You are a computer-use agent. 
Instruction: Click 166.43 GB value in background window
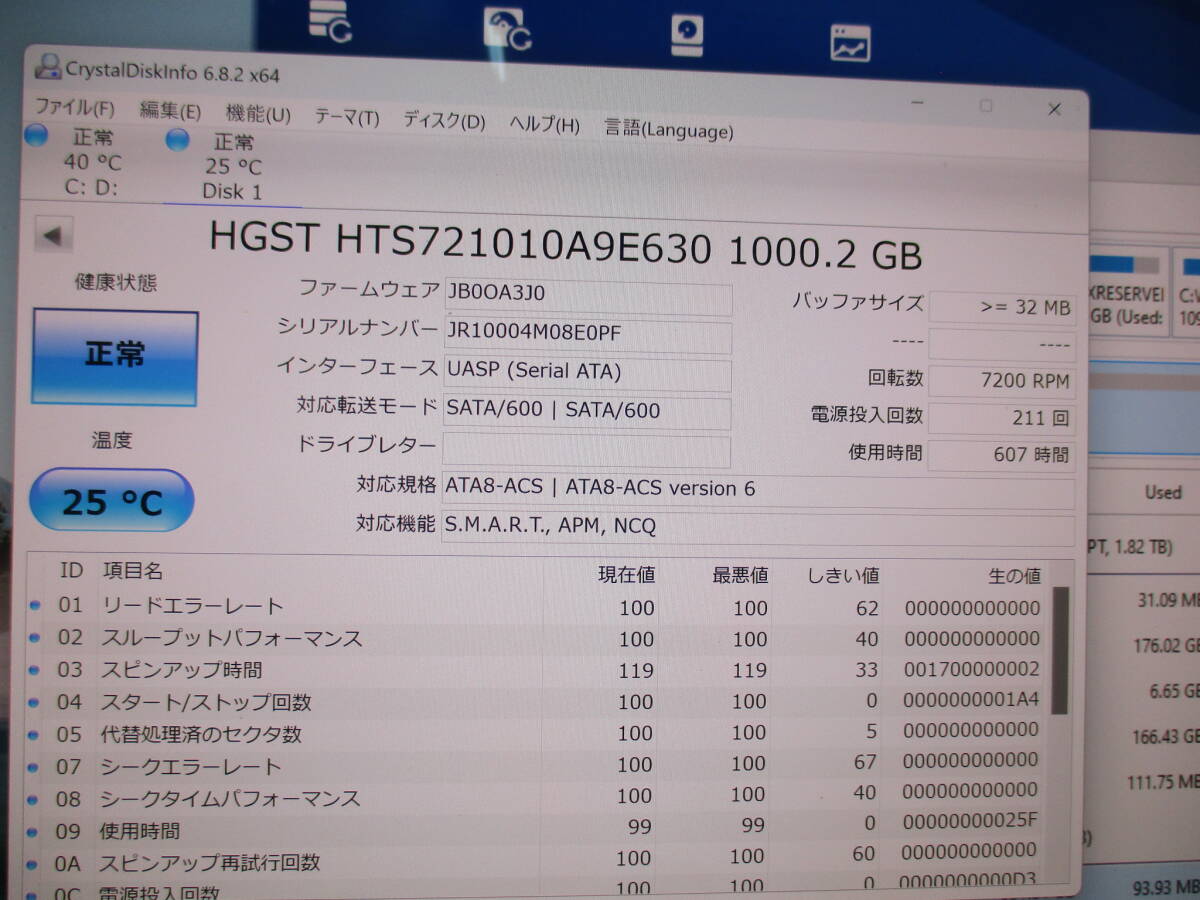pyautogui.click(x=1166, y=737)
